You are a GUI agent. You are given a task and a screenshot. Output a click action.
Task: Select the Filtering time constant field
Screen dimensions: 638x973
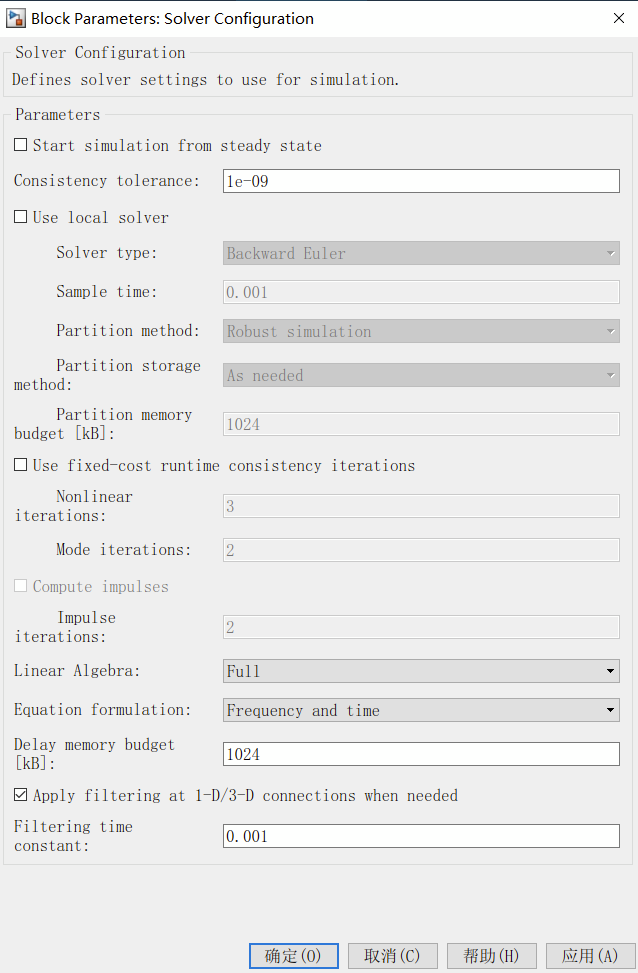[420, 835]
